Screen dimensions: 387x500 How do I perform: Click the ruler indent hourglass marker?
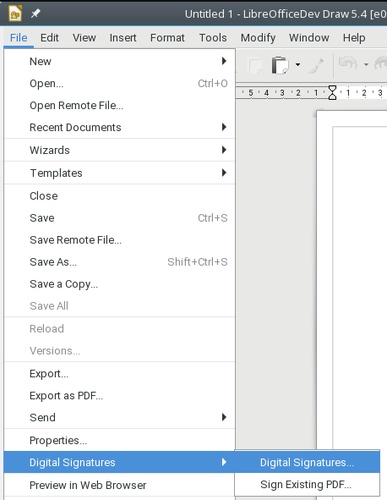tap(332, 93)
